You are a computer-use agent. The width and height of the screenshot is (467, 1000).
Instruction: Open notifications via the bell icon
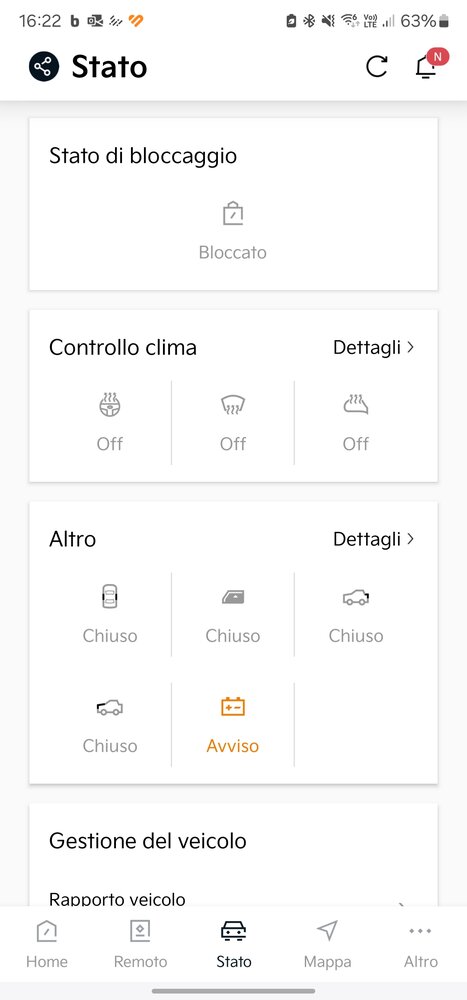coord(426,66)
